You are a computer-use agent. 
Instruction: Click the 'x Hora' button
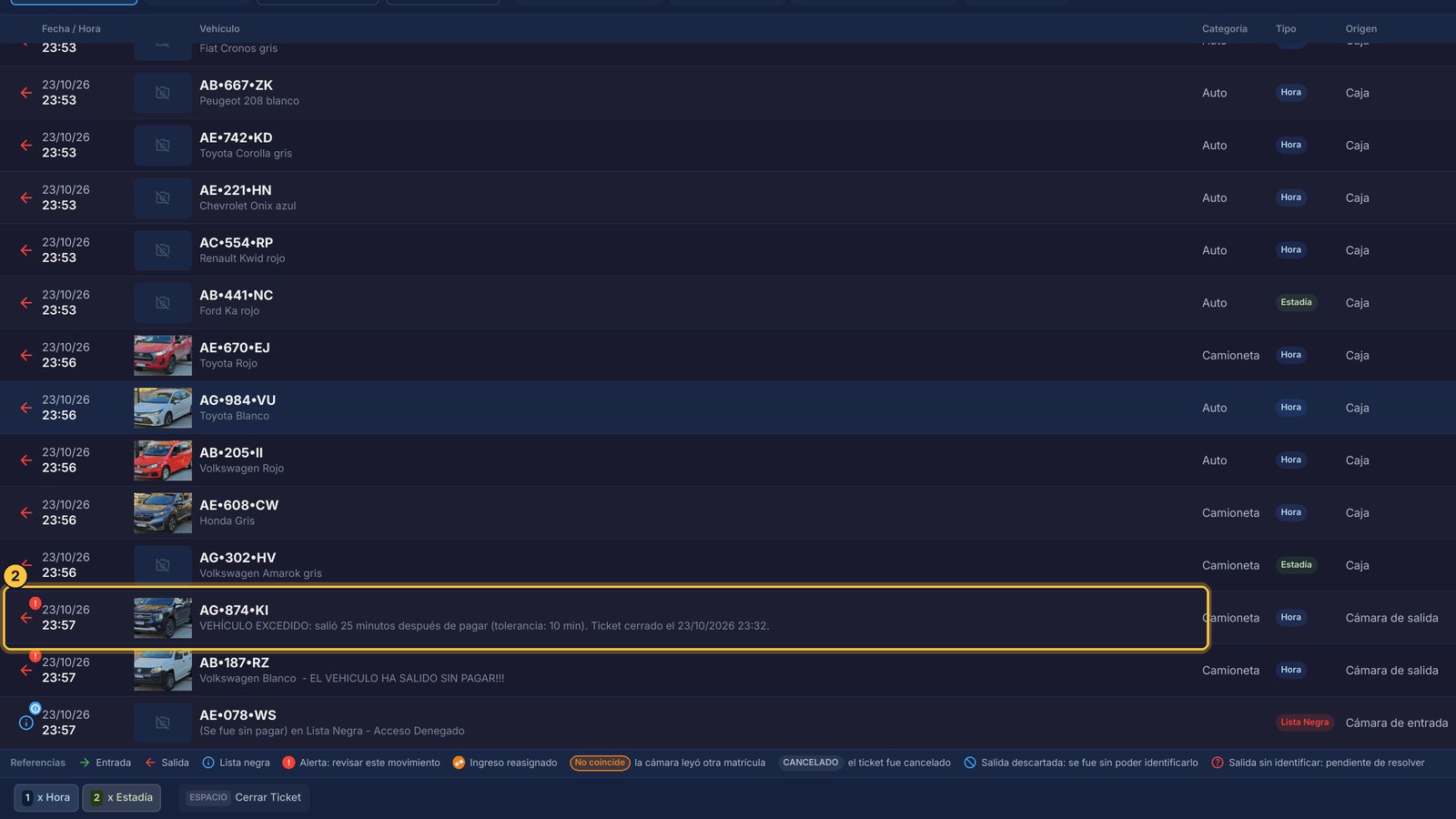[x=46, y=797]
